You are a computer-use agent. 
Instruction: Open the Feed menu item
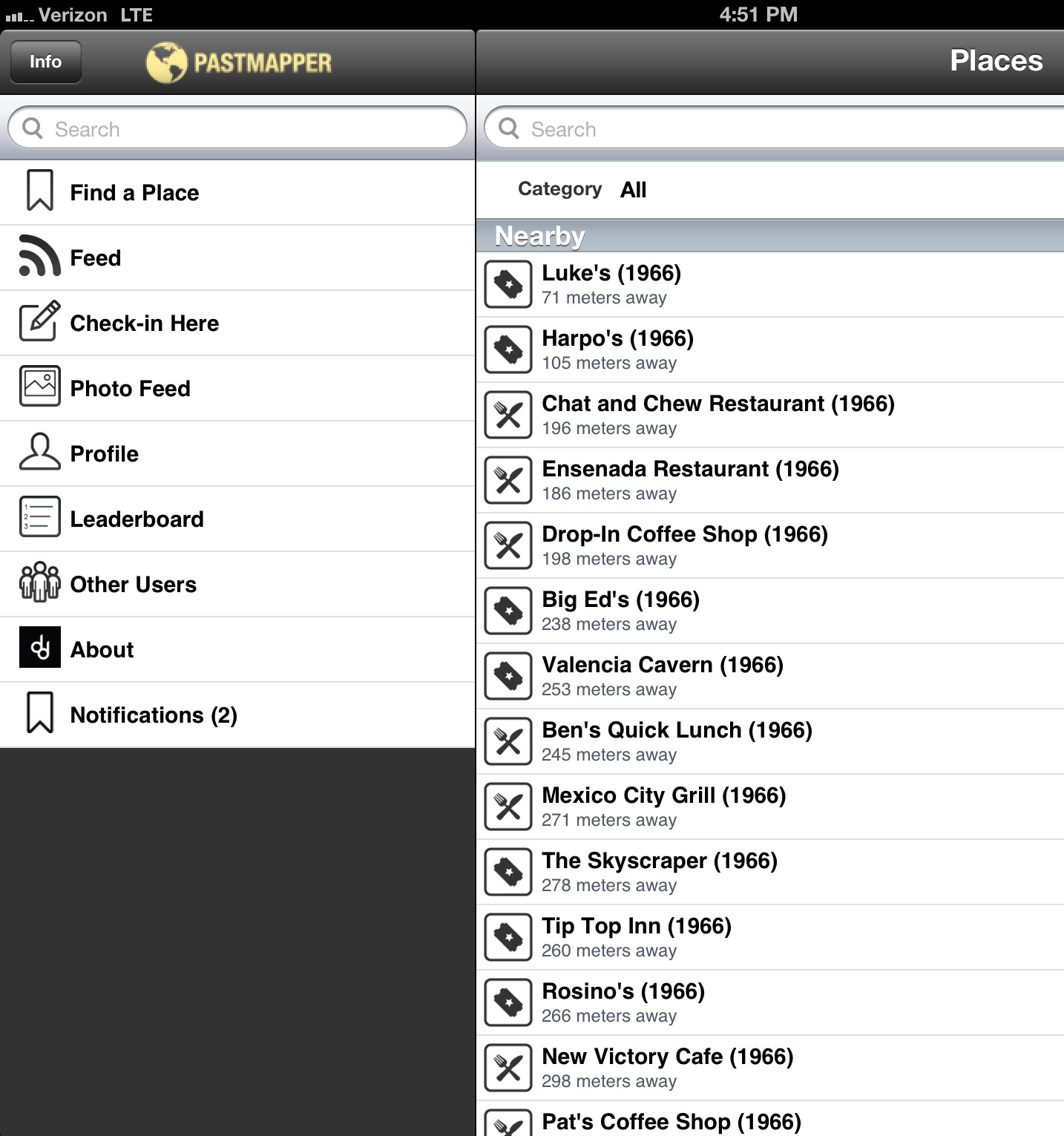tap(237, 258)
